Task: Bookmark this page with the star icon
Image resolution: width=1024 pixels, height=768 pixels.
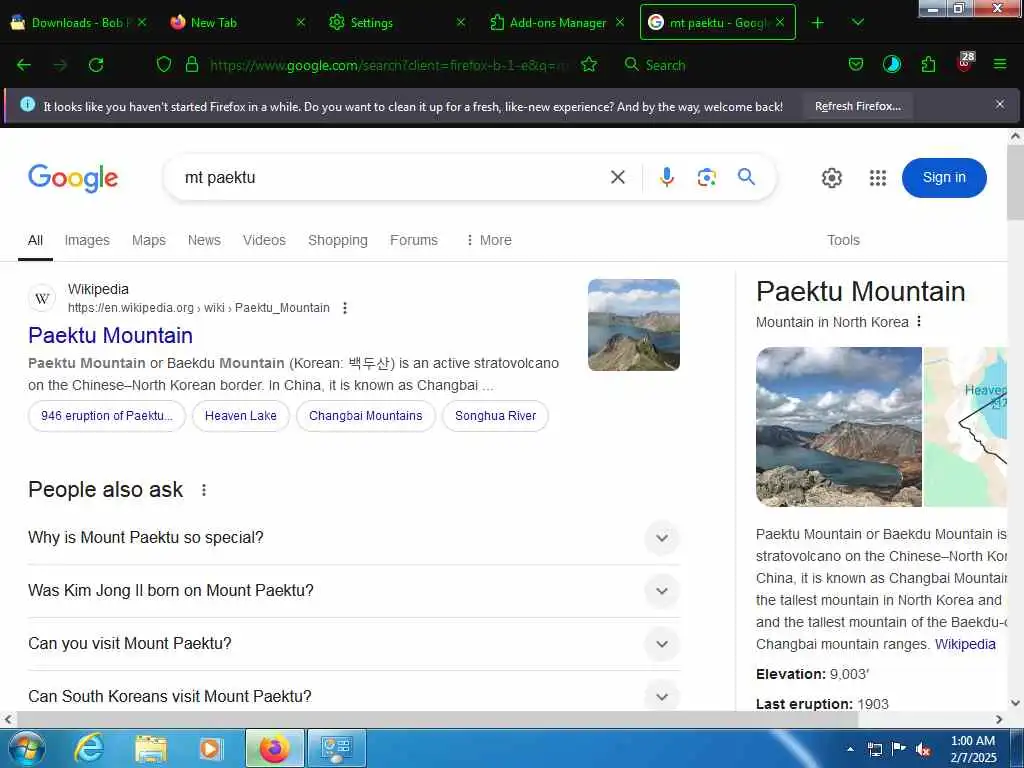Action: point(589,64)
